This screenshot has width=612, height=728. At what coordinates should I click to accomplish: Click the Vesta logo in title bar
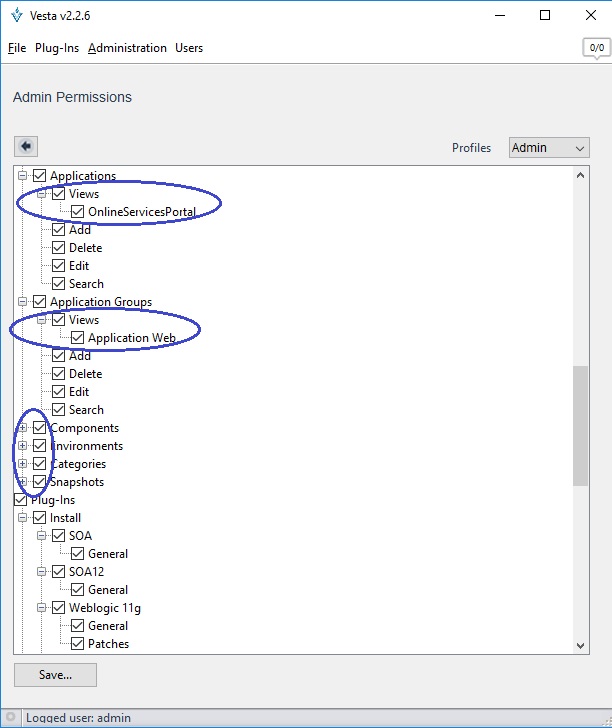(x=17, y=16)
